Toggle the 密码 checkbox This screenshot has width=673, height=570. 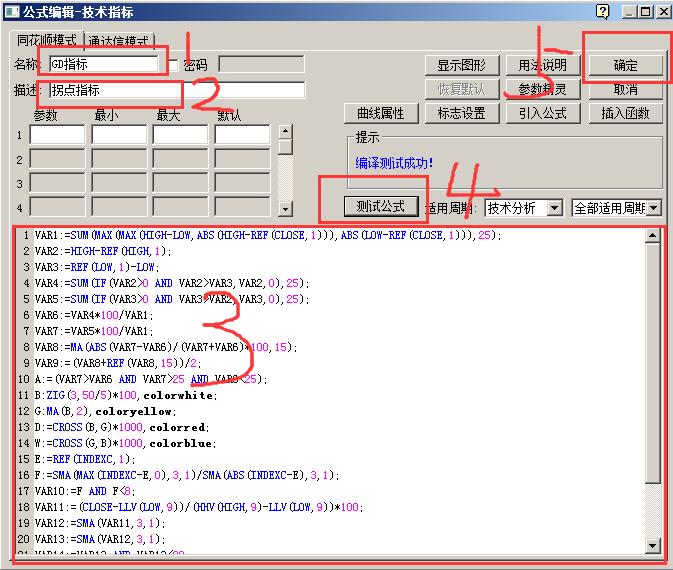pyautogui.click(x=173, y=65)
